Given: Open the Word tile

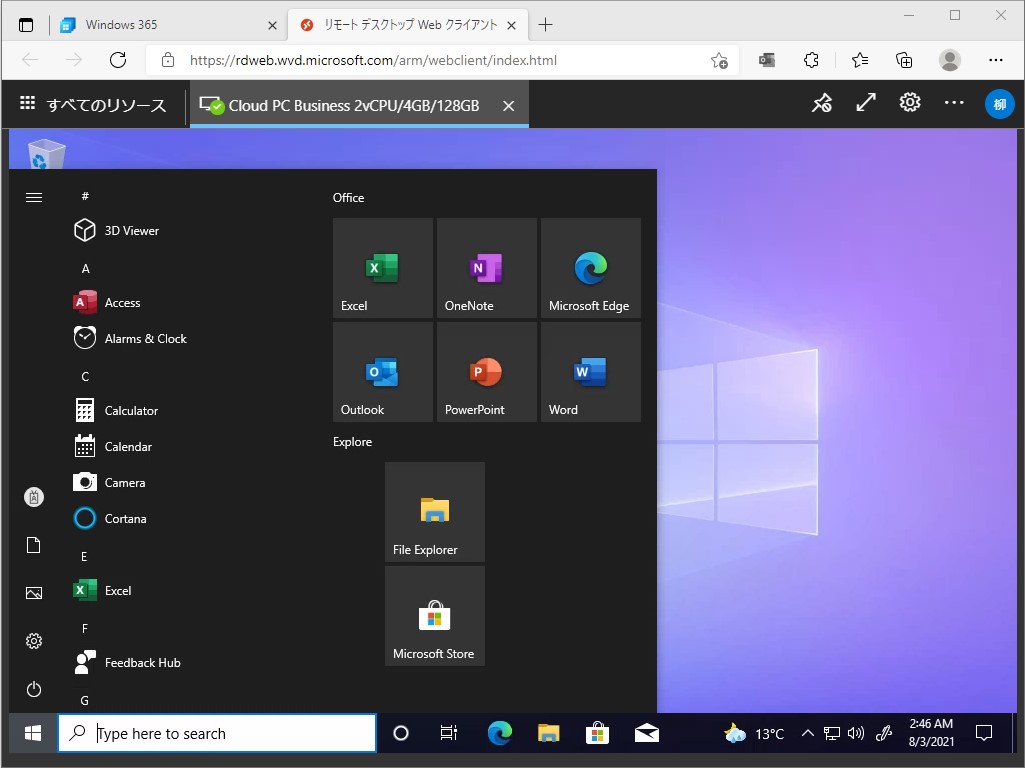Looking at the screenshot, I should (590, 371).
